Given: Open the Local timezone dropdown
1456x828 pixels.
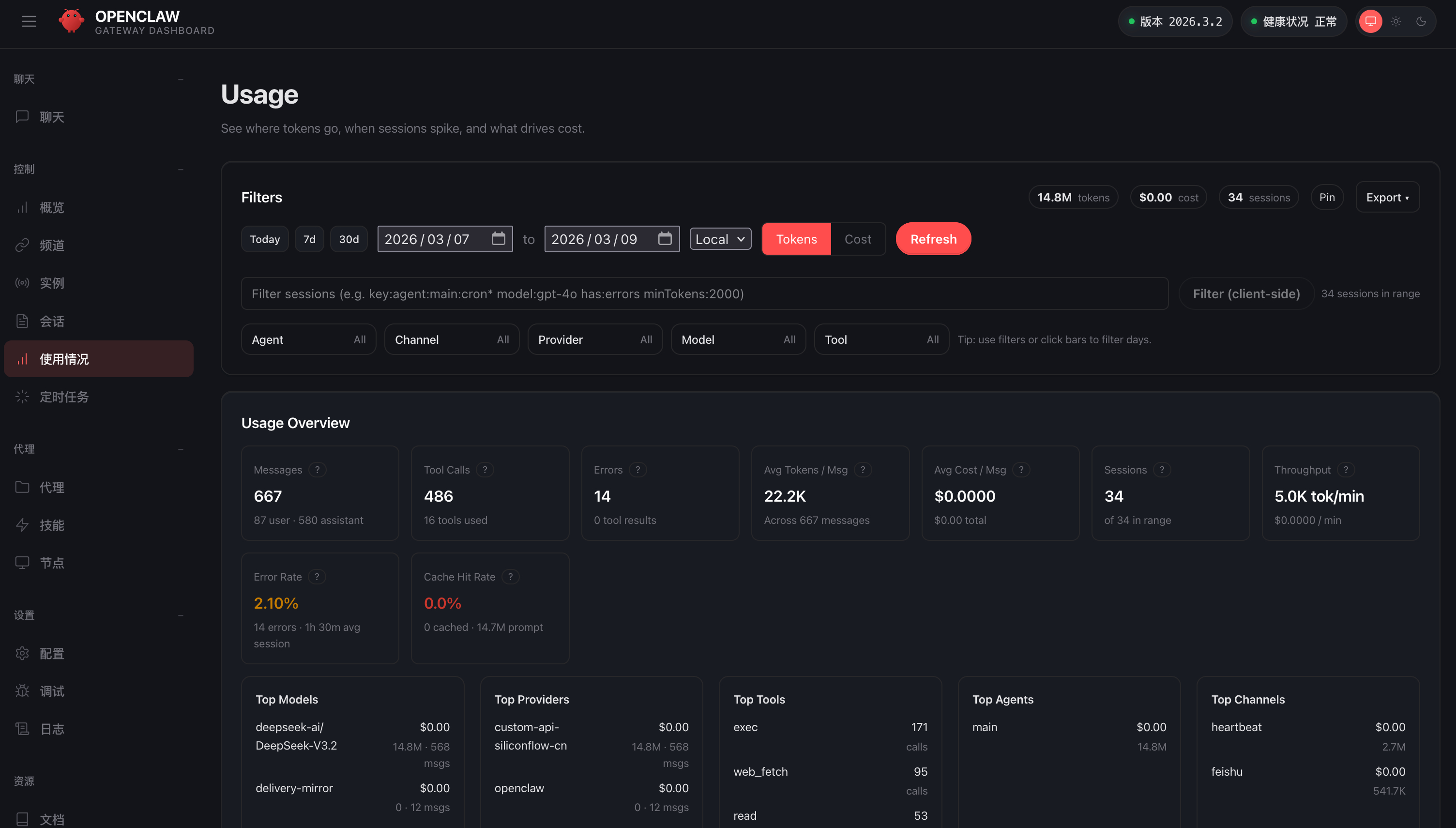Looking at the screenshot, I should [720, 239].
